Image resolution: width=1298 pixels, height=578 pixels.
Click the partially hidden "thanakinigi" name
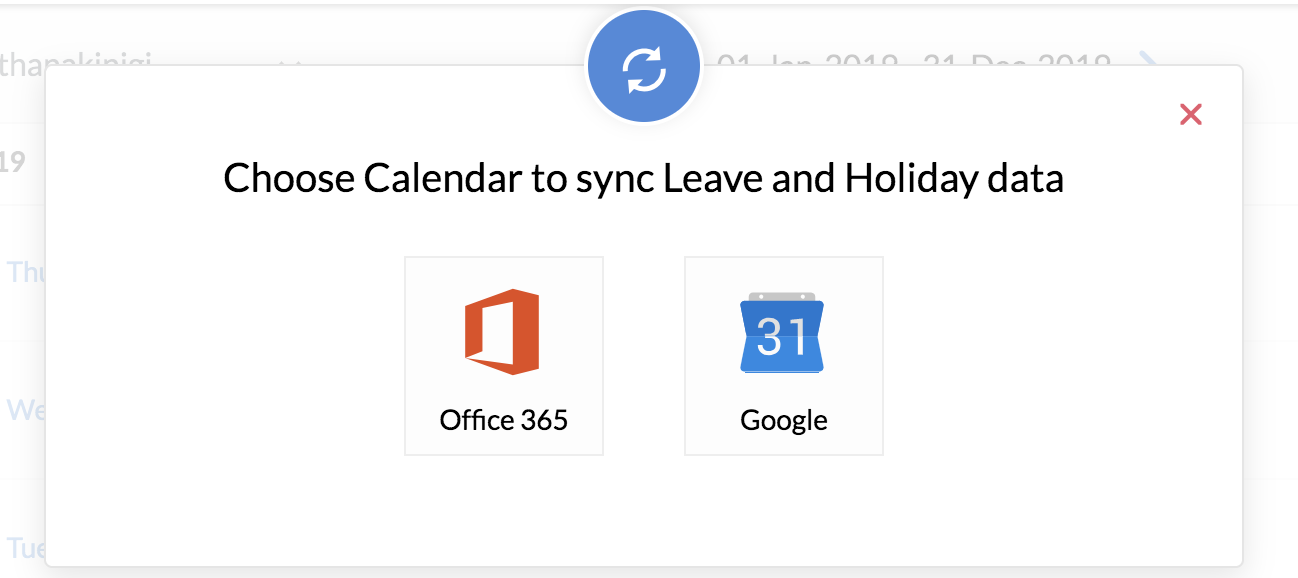pos(76,61)
